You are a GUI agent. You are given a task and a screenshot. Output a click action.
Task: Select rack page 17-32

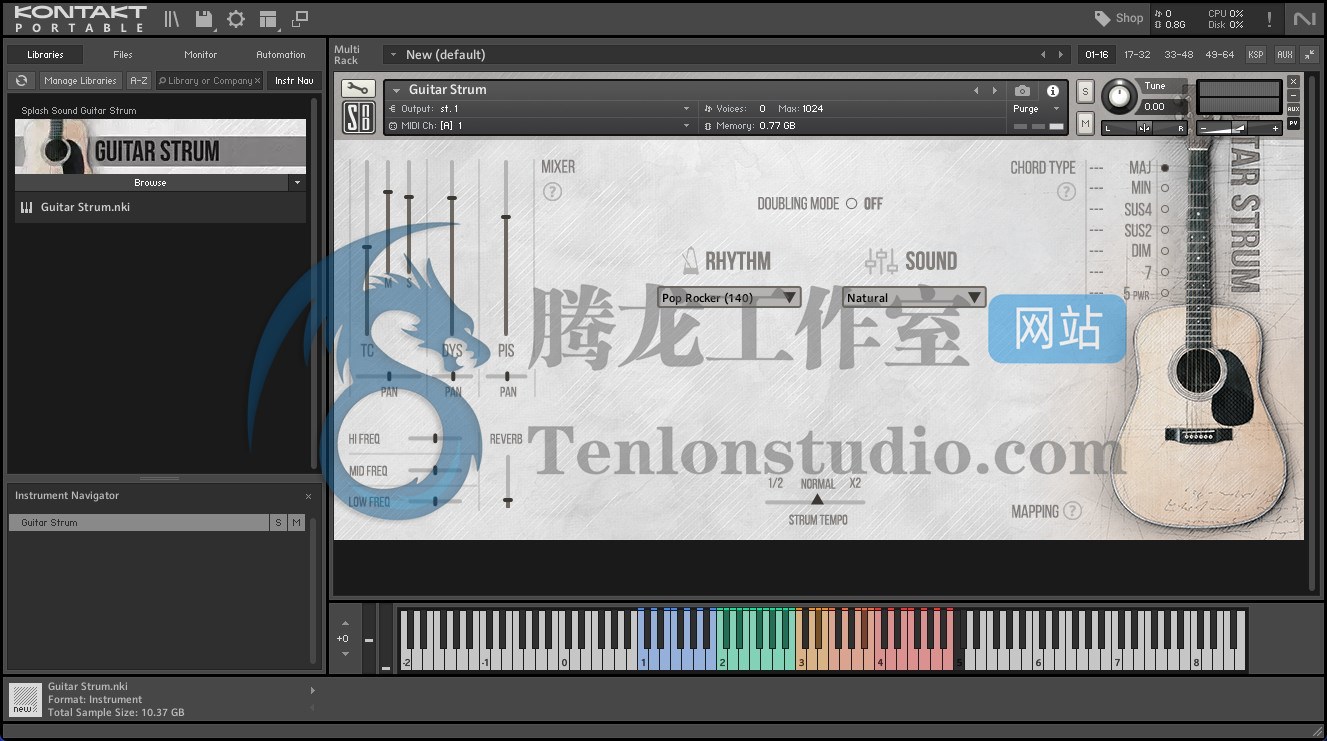click(x=1137, y=55)
